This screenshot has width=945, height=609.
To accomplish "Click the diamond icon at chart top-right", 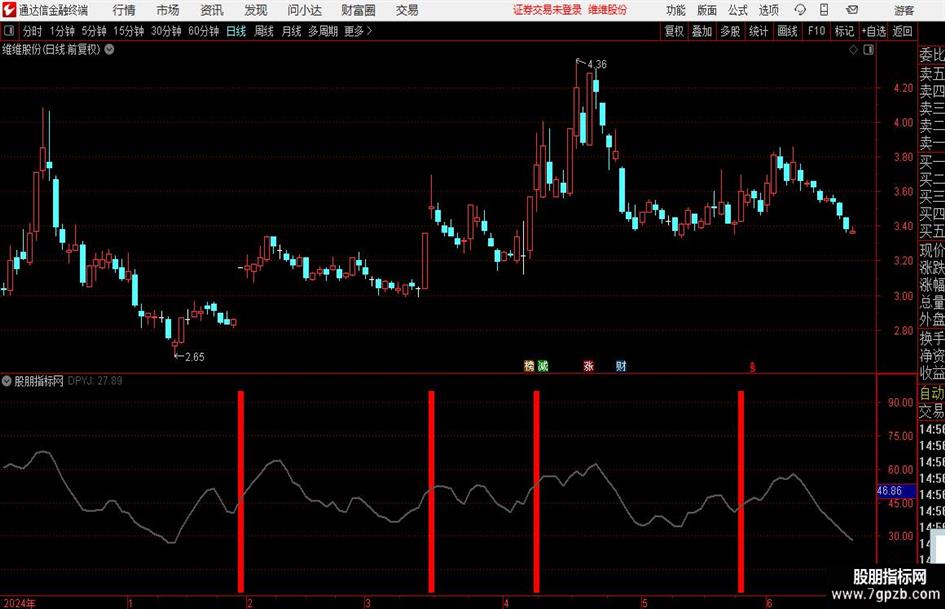I will 853,50.
